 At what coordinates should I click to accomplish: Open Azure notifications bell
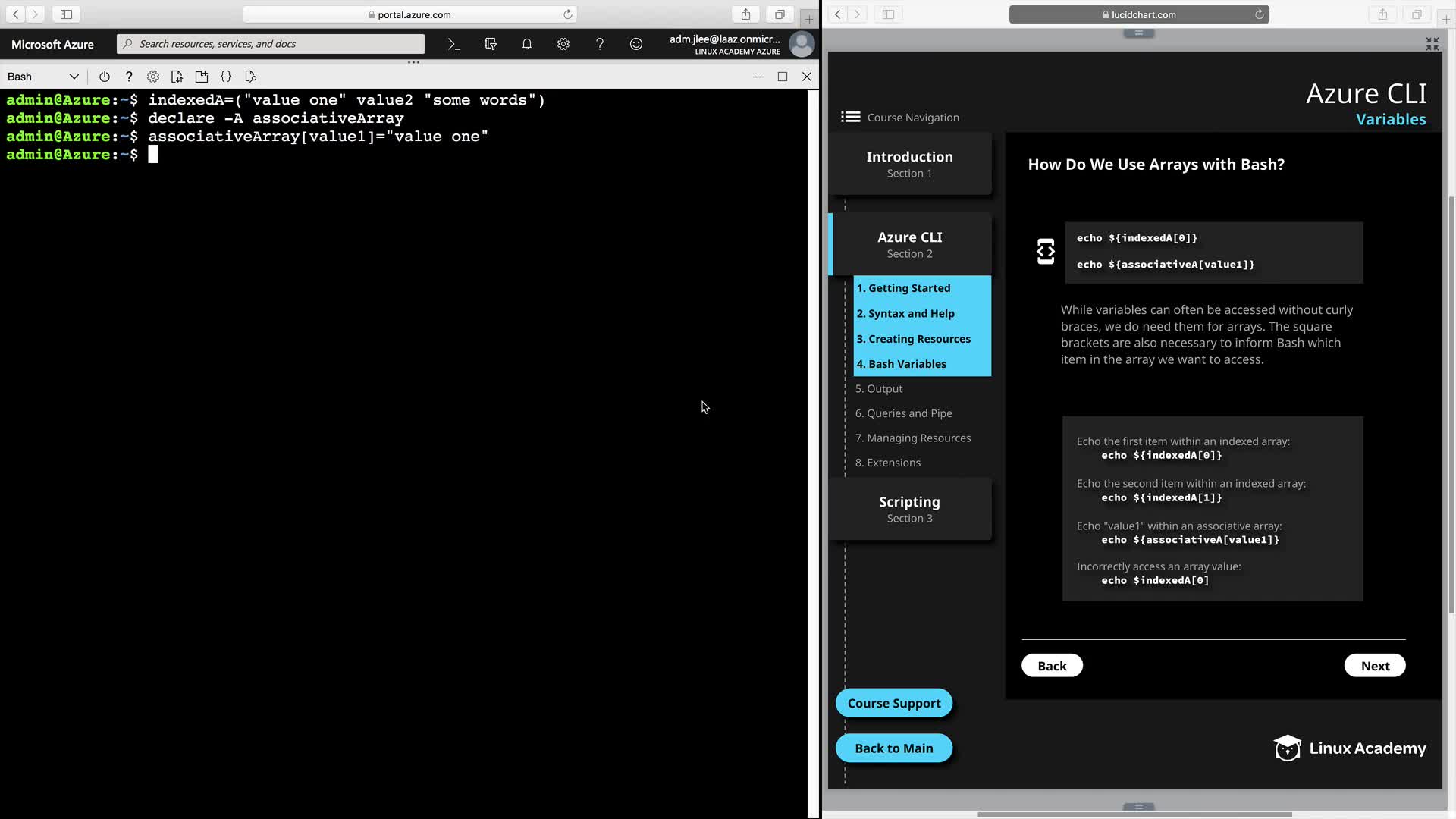[527, 44]
